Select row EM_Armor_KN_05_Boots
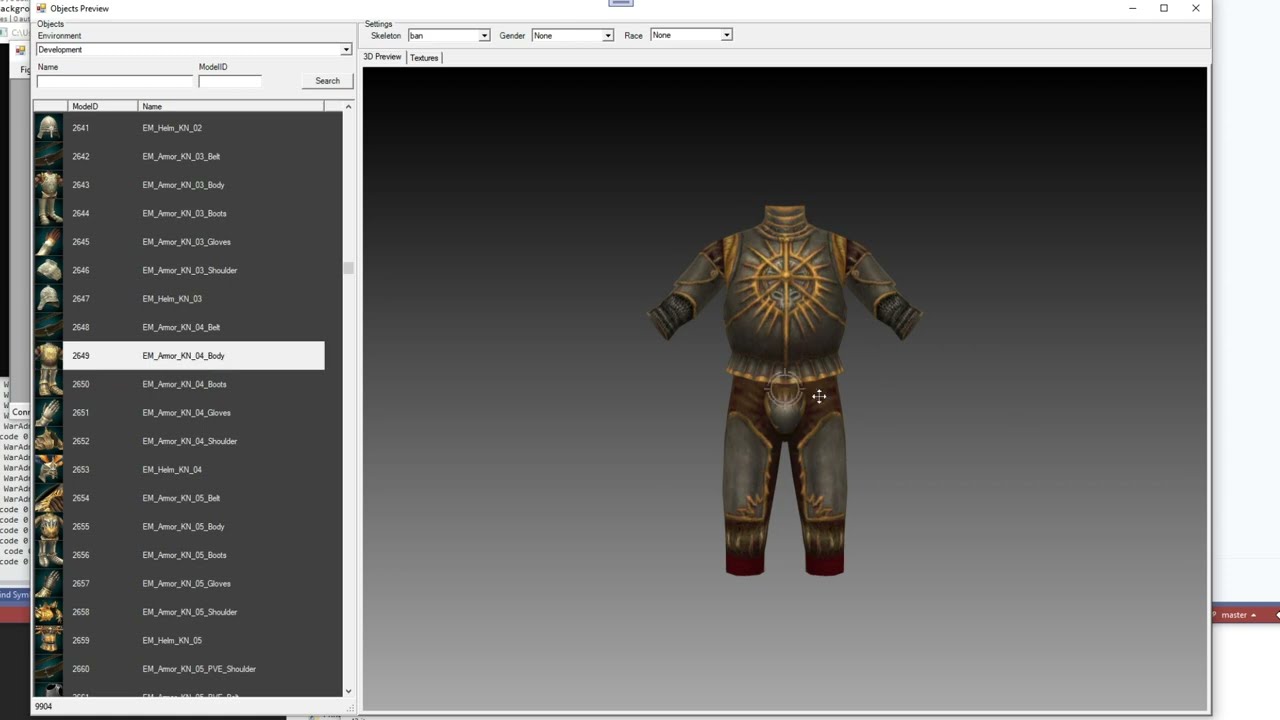Screen dimensions: 1280x720 pyautogui.click(x=194, y=555)
